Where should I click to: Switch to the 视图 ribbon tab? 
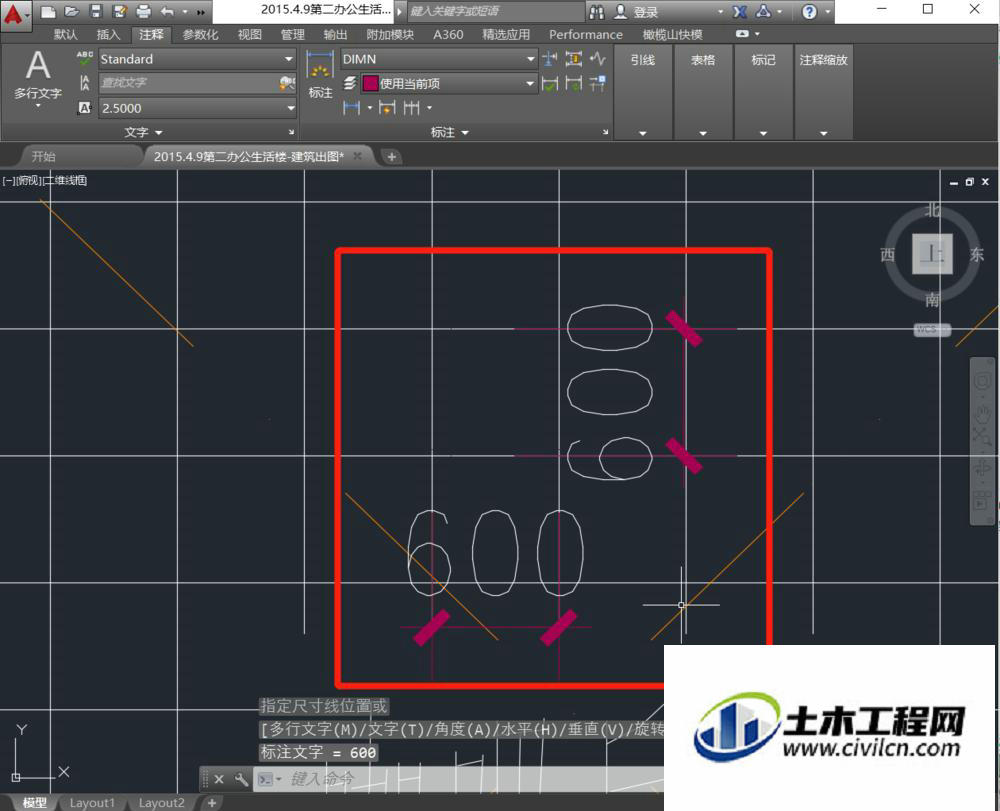click(249, 34)
